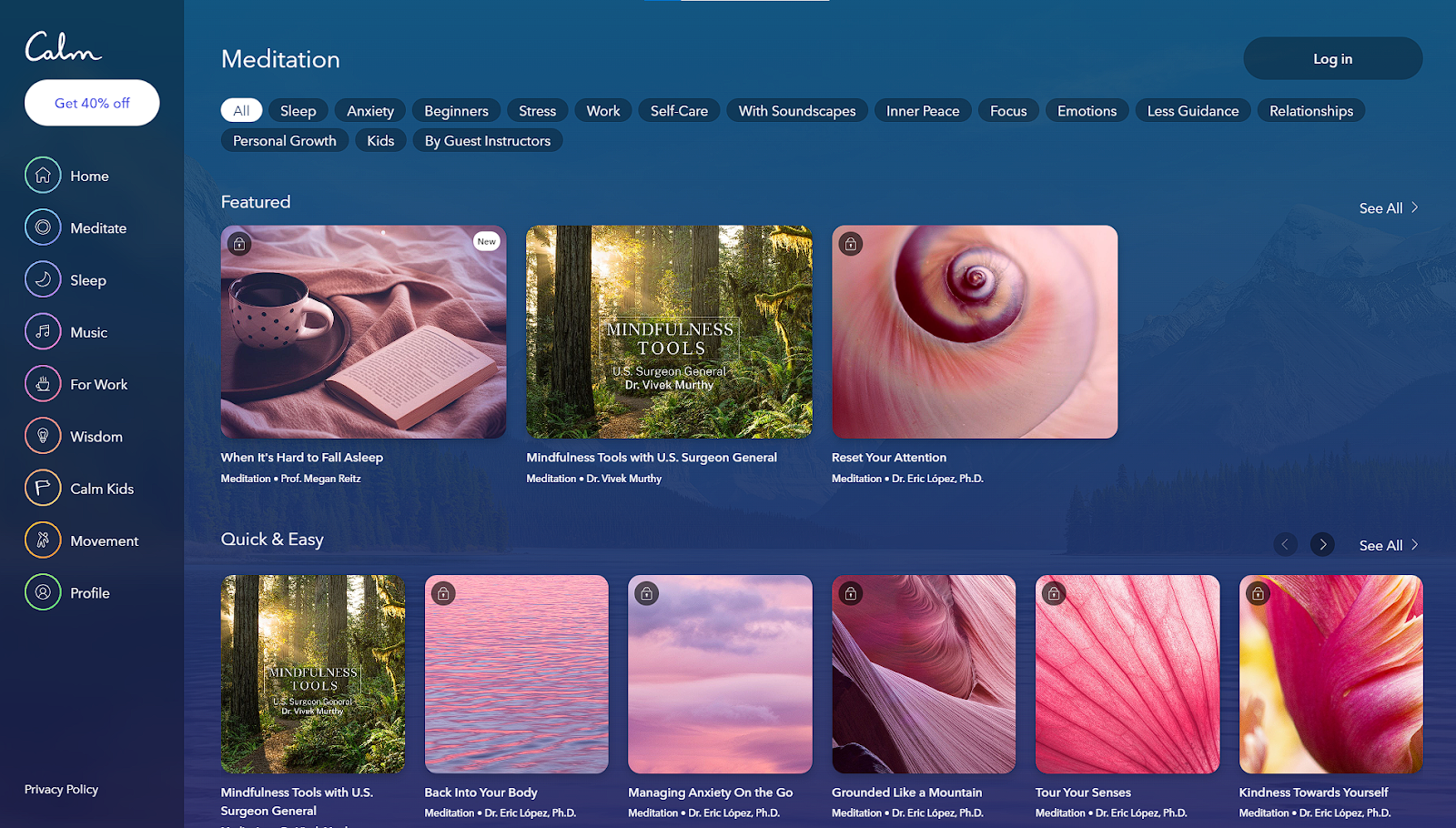The width and height of the screenshot is (1456, 828).
Task: Open Calm Kids text in sidebar
Action: coord(102,488)
